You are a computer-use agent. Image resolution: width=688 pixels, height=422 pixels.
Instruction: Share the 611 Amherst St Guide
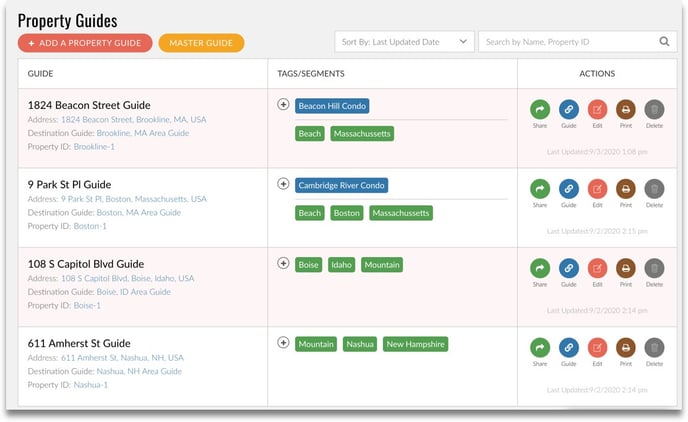pyautogui.click(x=540, y=347)
